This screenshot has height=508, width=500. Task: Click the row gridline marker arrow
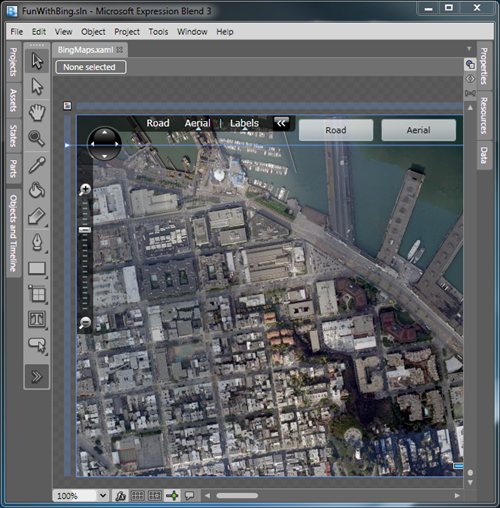(x=67, y=145)
